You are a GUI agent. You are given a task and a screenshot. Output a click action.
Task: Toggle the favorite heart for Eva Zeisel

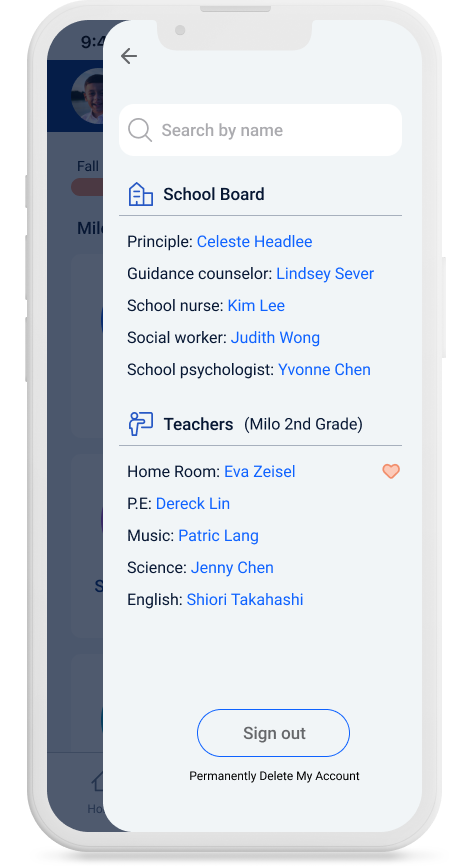(x=391, y=471)
